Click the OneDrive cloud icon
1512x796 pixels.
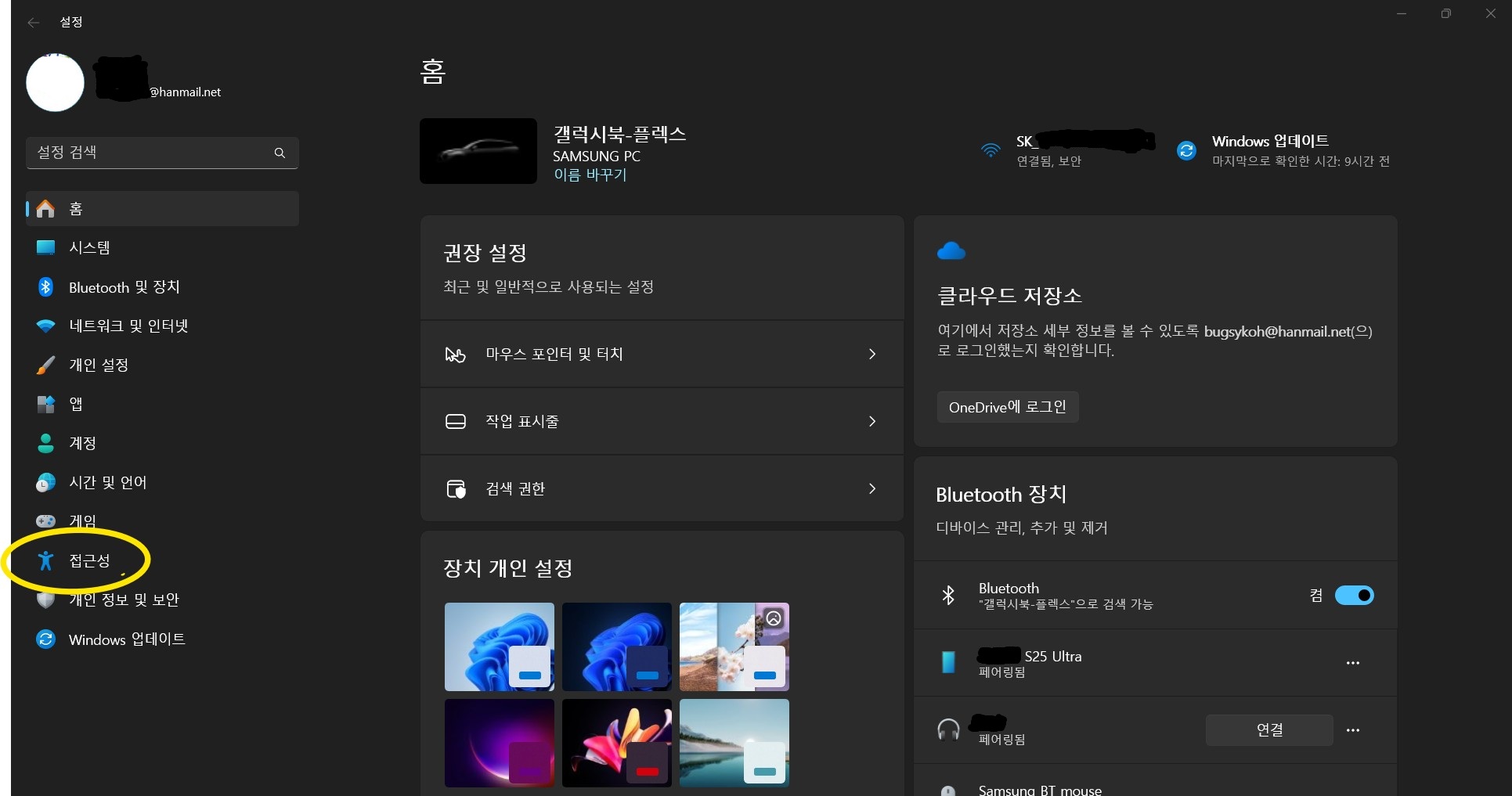(951, 251)
